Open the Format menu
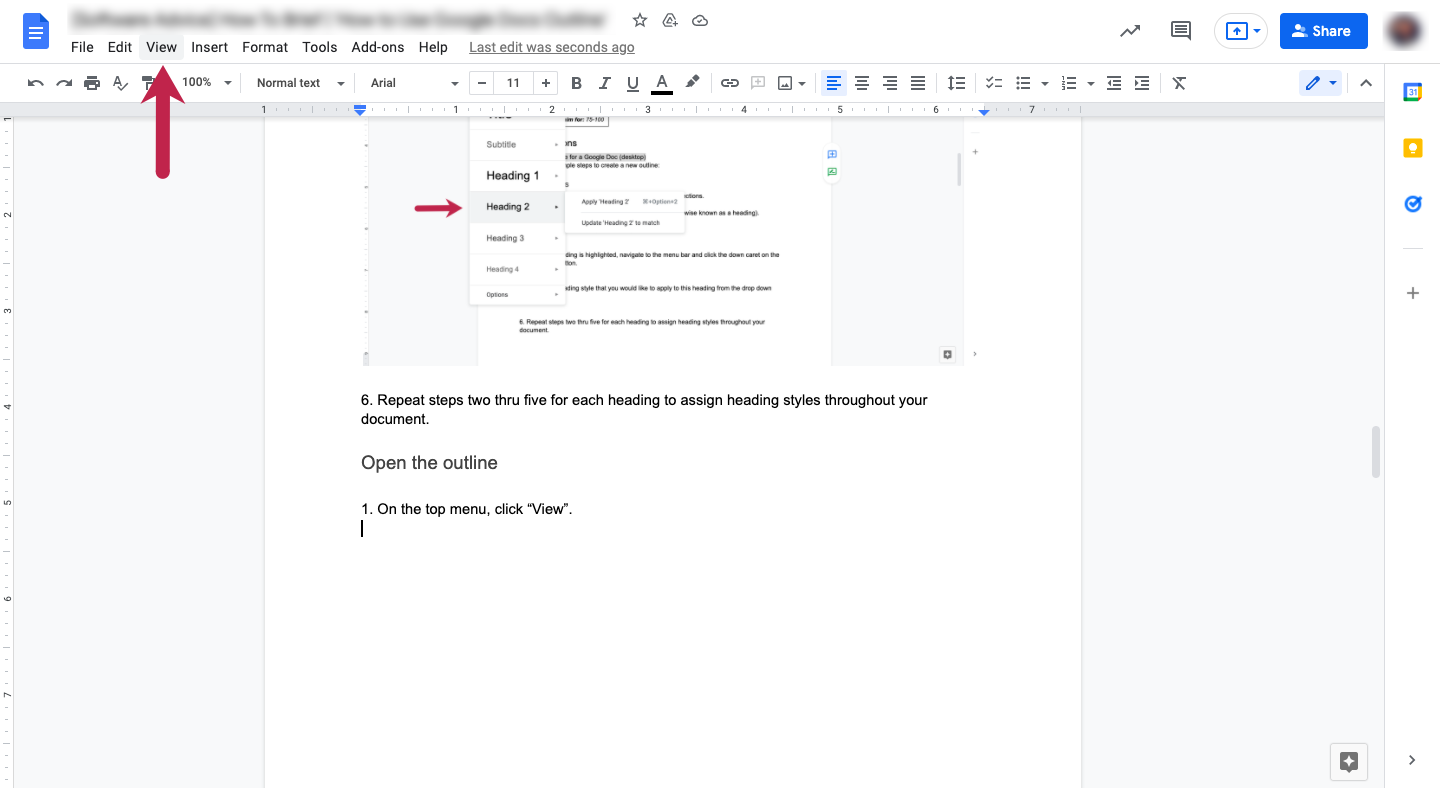This screenshot has width=1440, height=788. point(265,47)
